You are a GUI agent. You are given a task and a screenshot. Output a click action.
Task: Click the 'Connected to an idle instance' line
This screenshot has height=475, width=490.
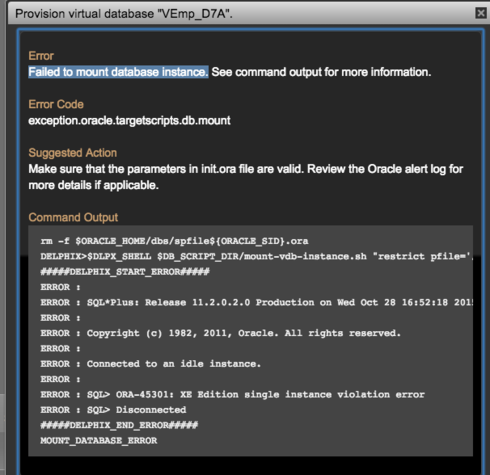150,364
